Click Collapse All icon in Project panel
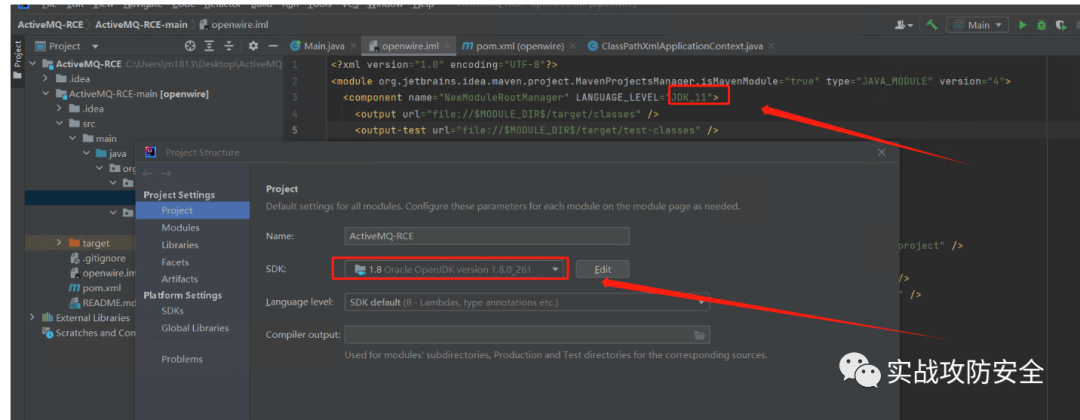 [x=229, y=46]
